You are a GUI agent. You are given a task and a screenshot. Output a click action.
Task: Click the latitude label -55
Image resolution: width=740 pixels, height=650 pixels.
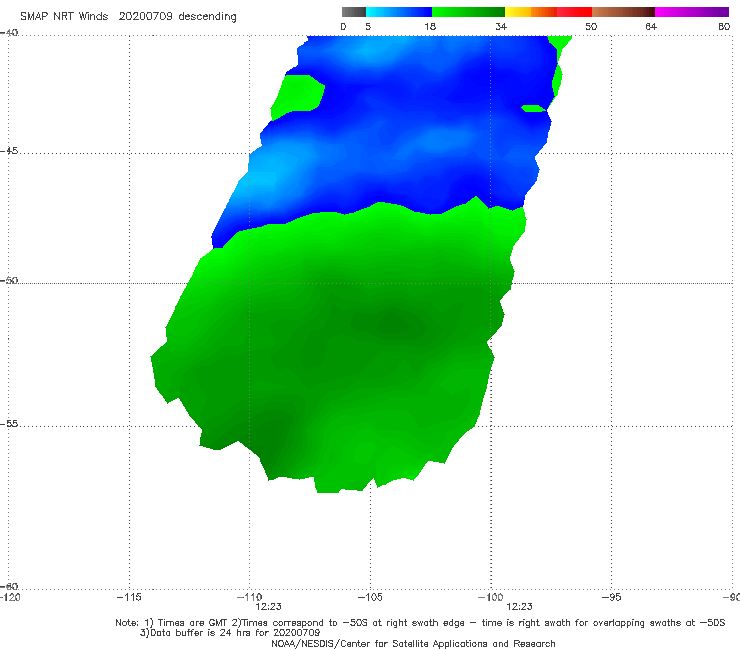point(9,423)
